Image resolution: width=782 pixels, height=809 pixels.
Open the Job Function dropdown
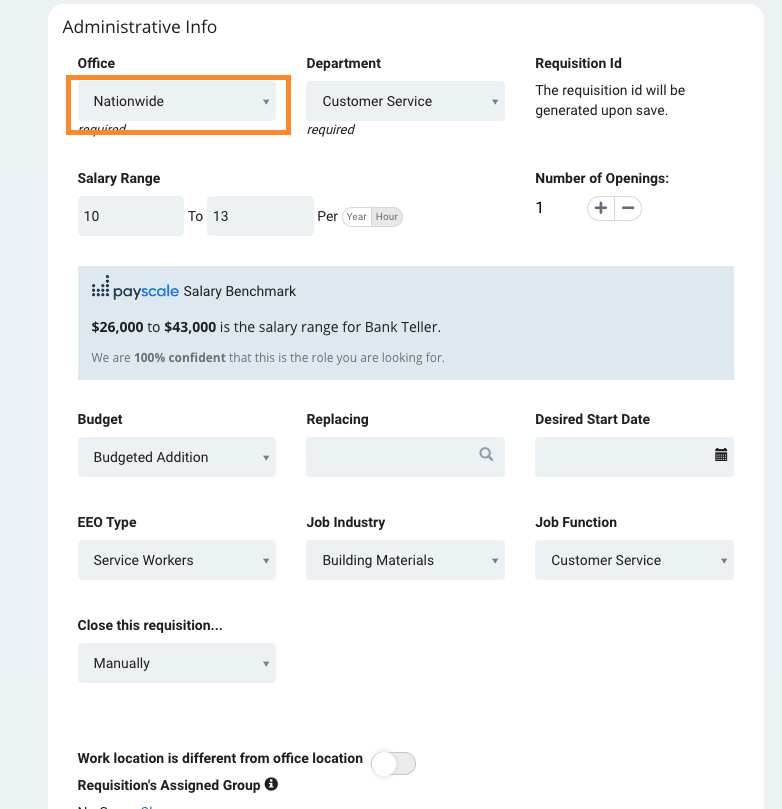[634, 560]
